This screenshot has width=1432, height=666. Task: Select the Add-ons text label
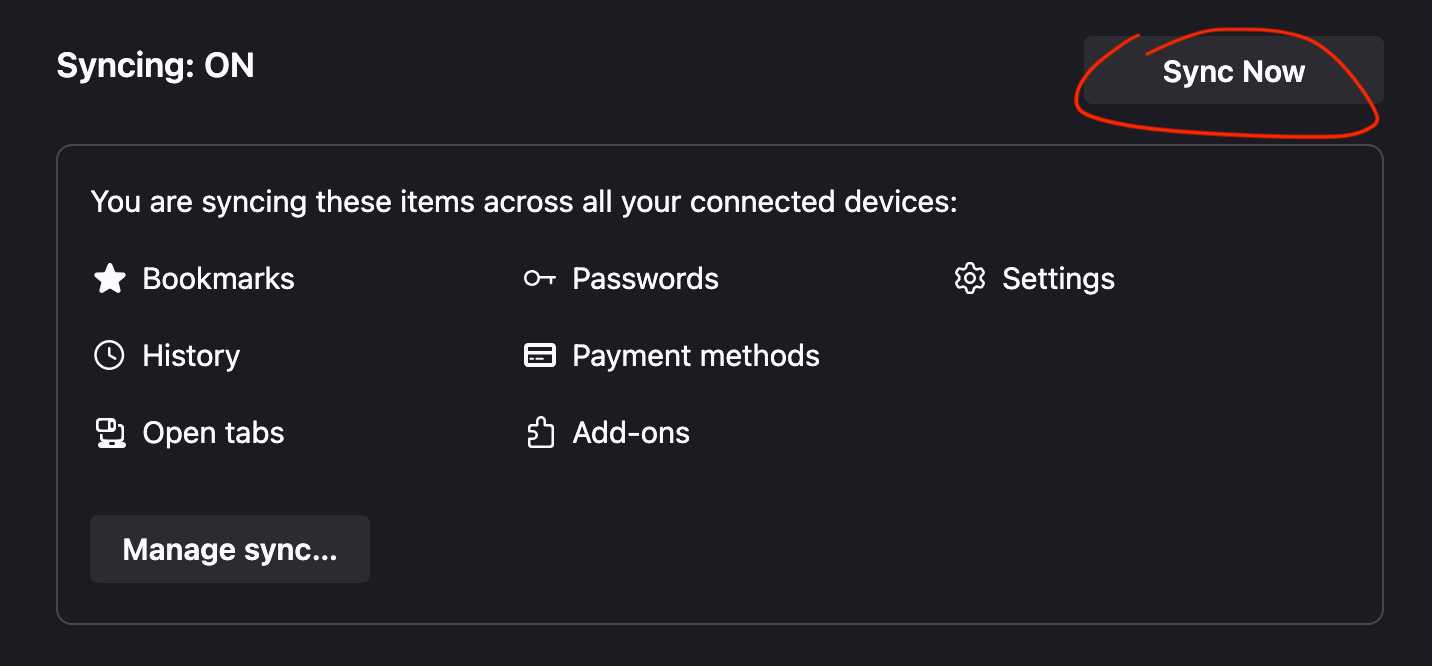(631, 433)
